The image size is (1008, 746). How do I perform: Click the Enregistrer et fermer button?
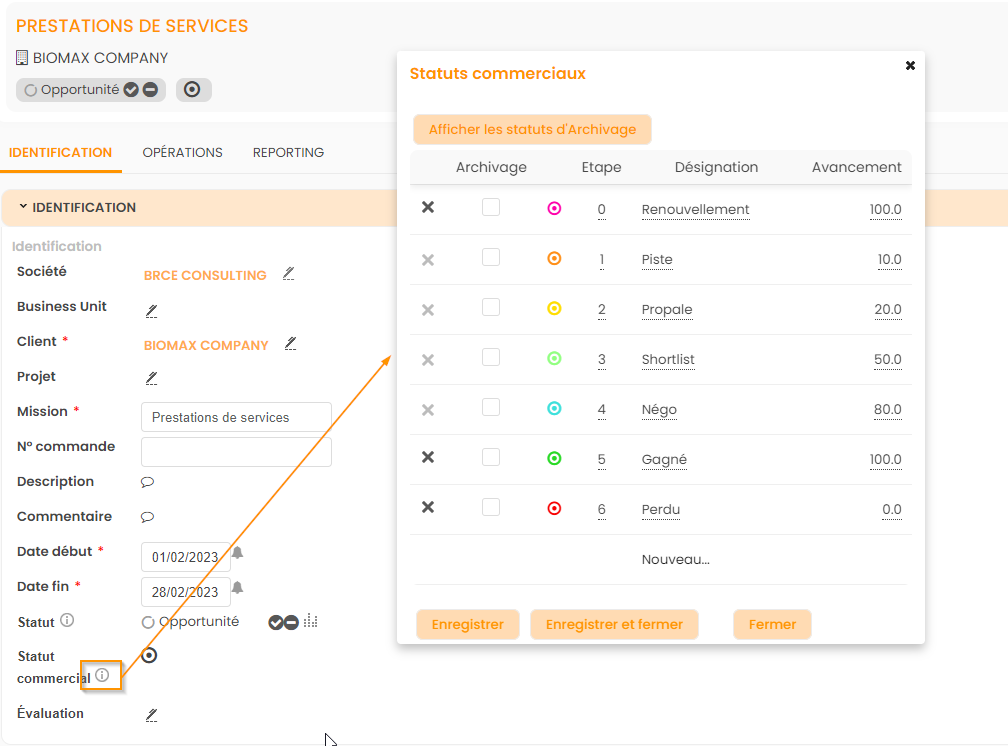pyautogui.click(x=614, y=625)
